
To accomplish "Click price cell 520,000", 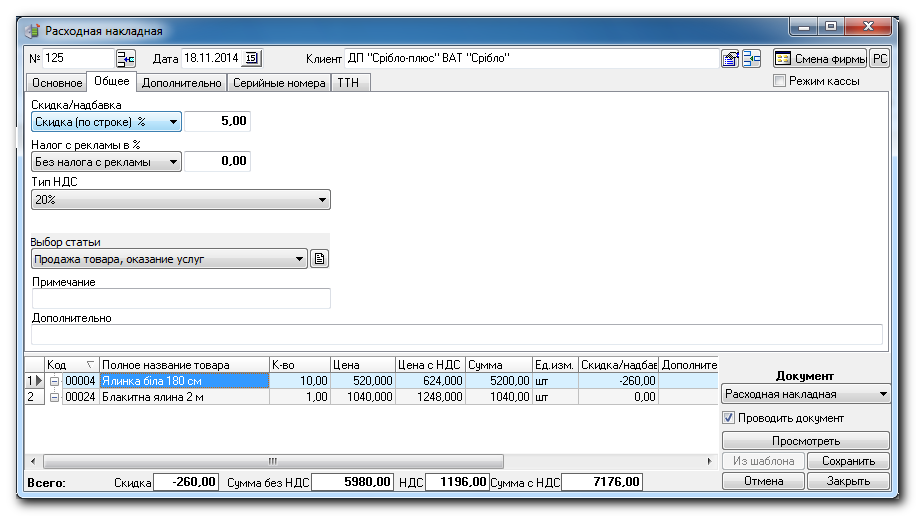I will point(363,381).
